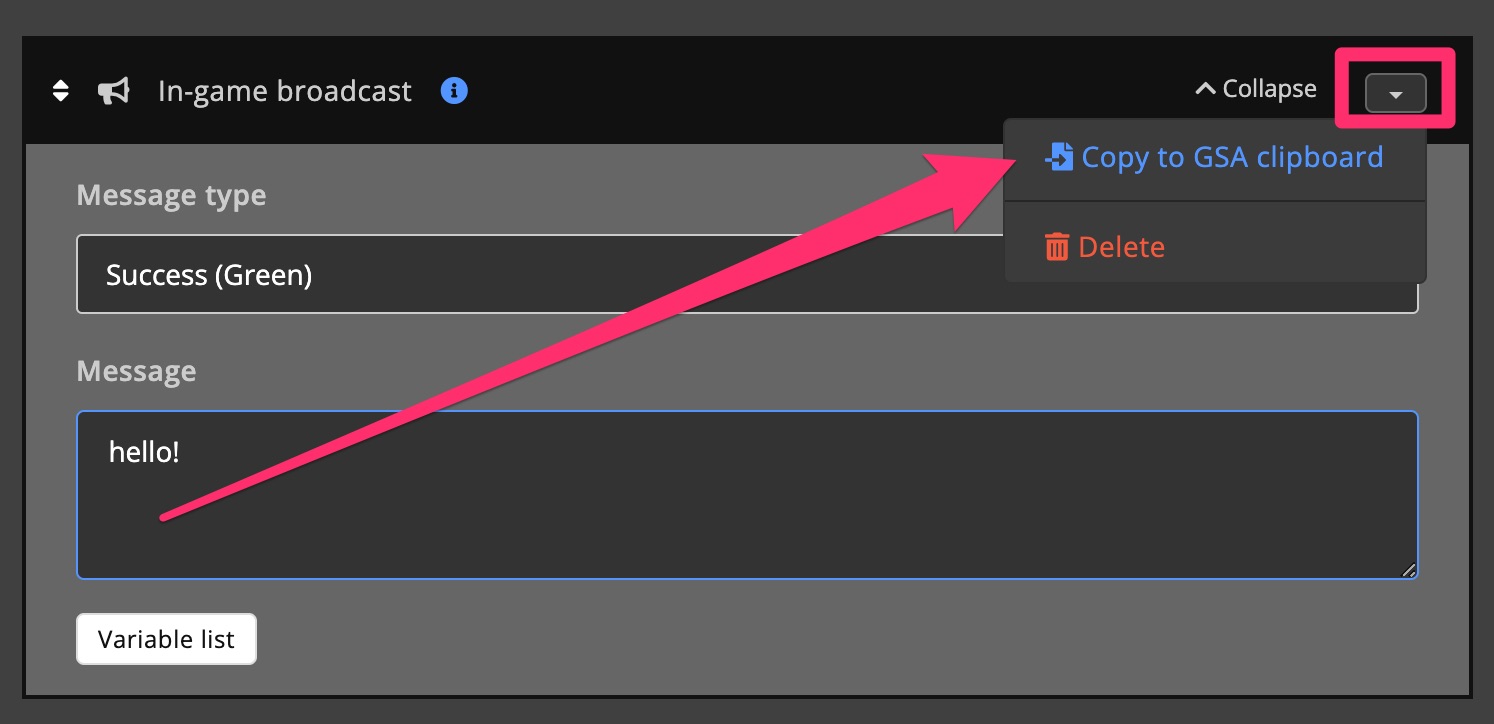Click the Variable list button
1494x724 pixels.
coord(166,638)
